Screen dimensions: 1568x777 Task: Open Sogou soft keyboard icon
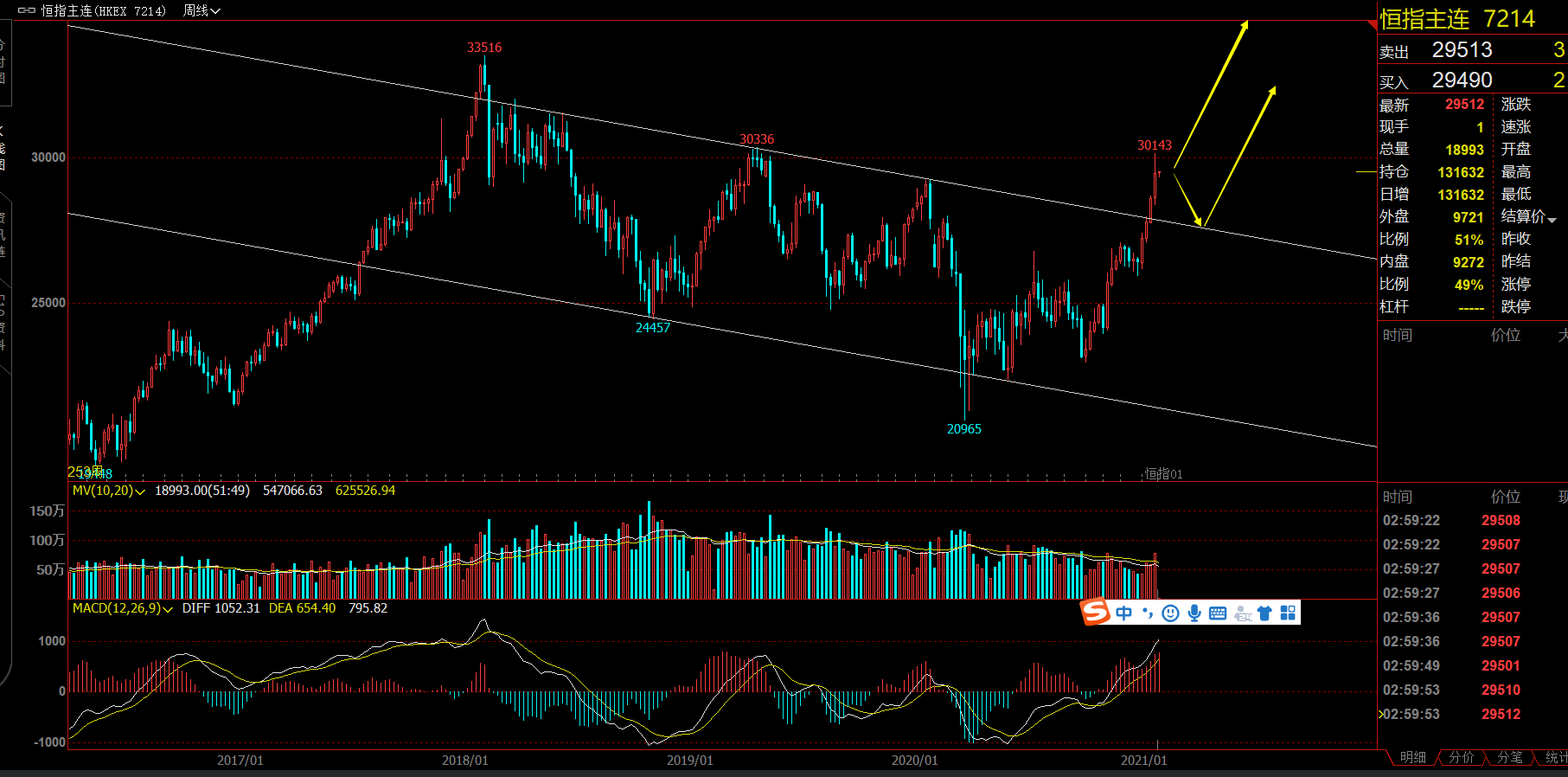tap(1218, 613)
